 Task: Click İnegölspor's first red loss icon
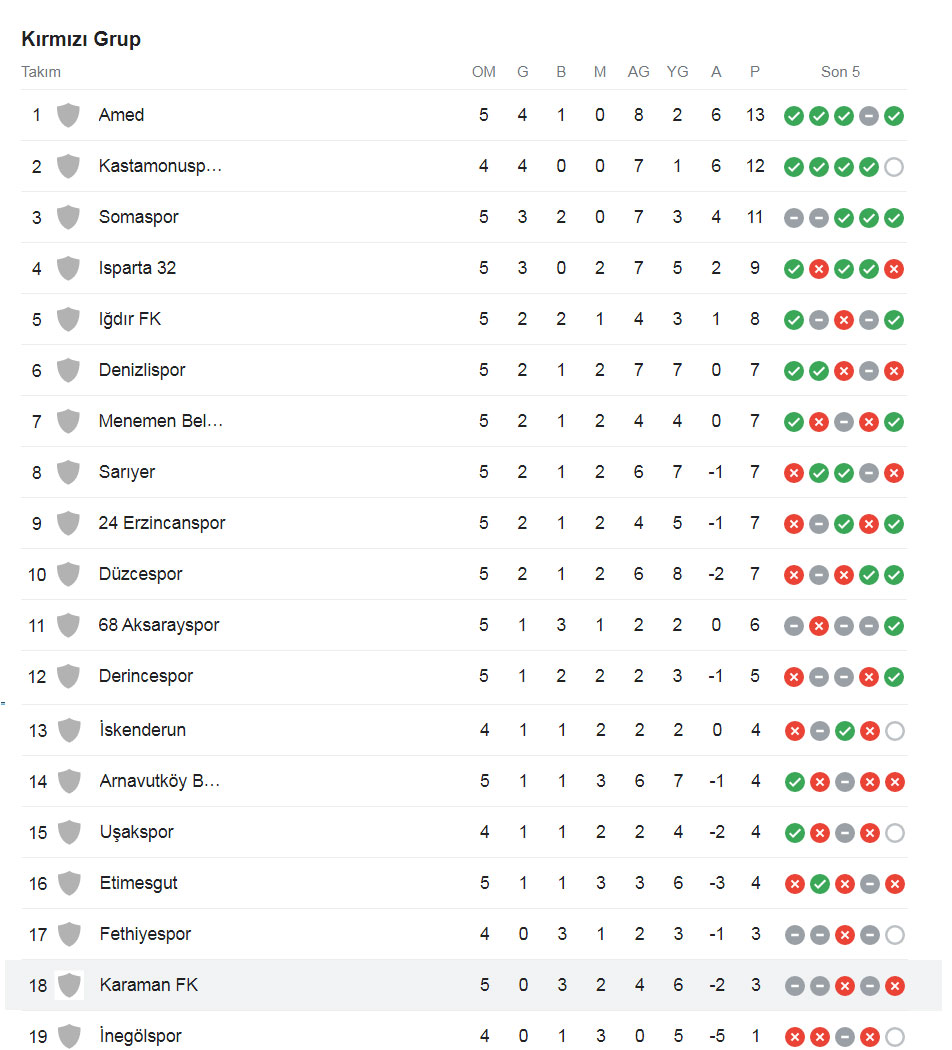(x=795, y=1037)
